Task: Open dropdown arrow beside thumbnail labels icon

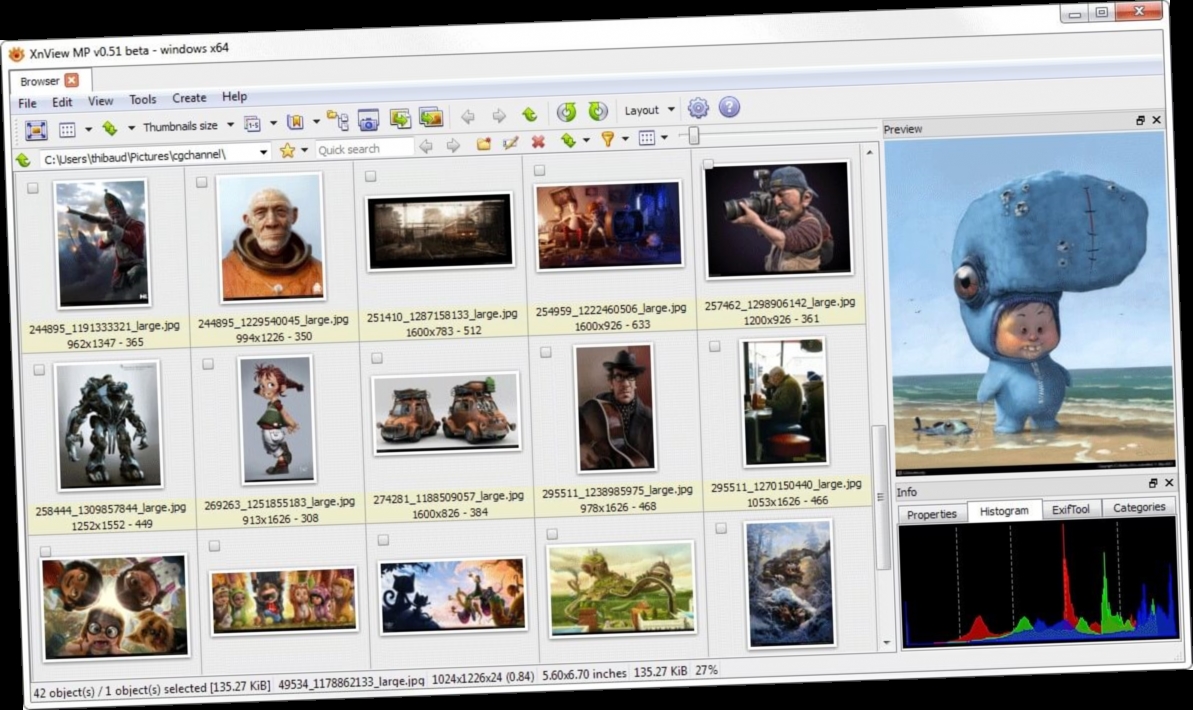Action: pyautogui.click(x=273, y=123)
